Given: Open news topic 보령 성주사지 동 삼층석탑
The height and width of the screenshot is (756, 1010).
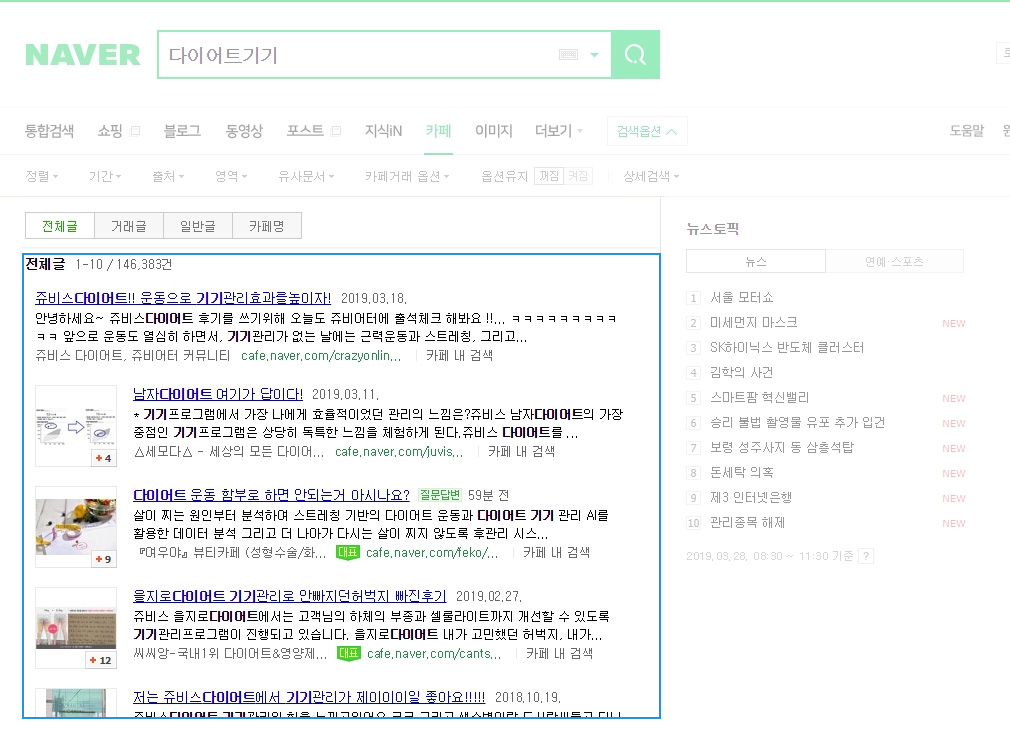Looking at the screenshot, I should 781,448.
